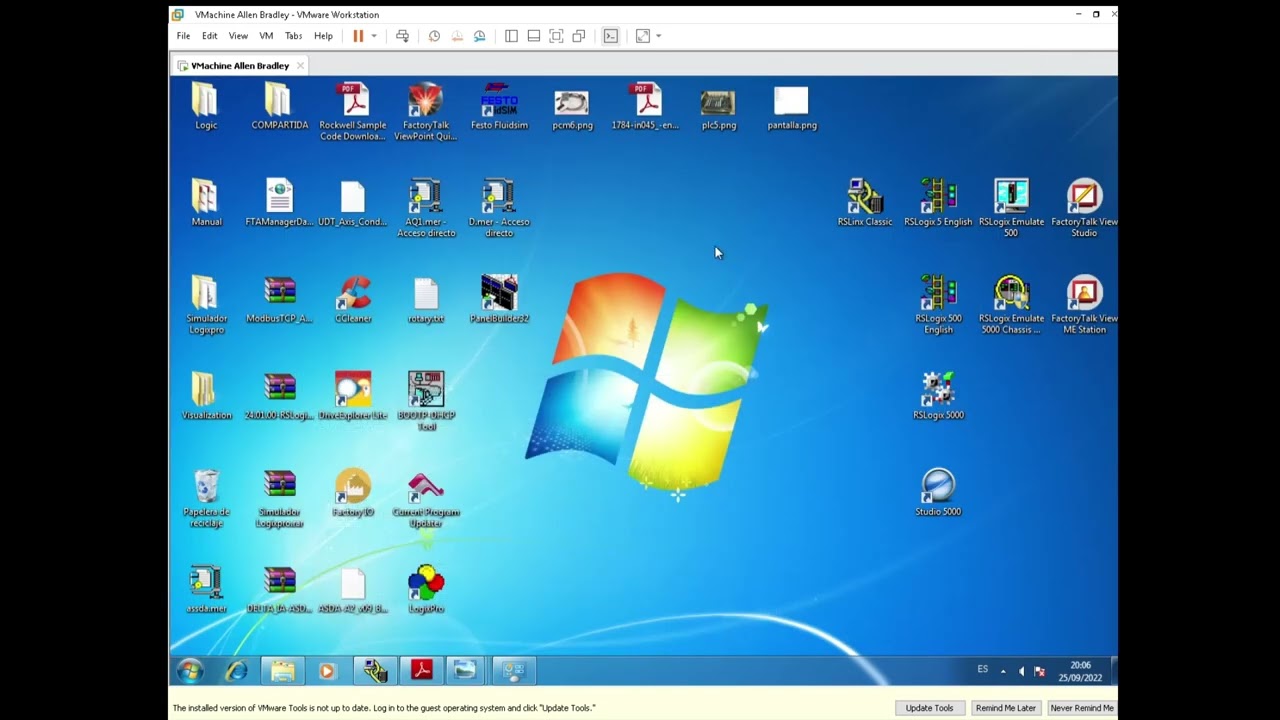Viewport: 1280px width, 720px height.
Task: Launch FactoryTalk View Studio
Action: tap(1084, 208)
